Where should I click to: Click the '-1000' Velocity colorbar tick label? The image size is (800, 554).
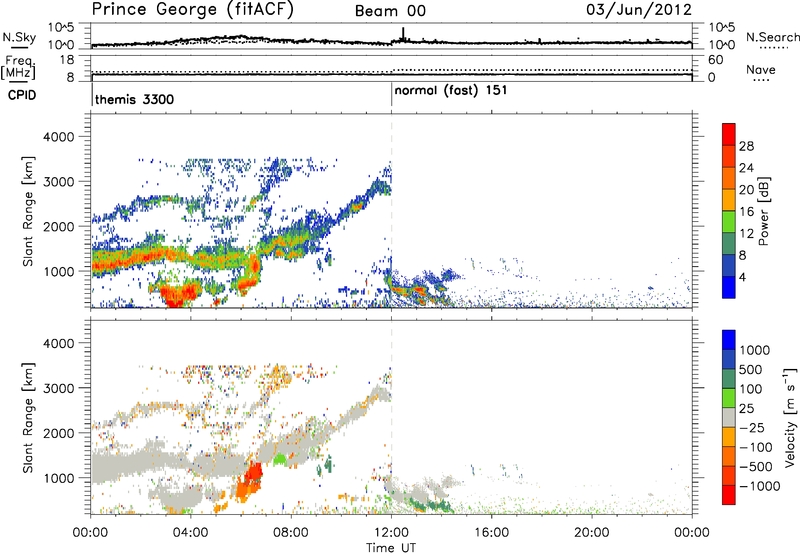click(760, 486)
